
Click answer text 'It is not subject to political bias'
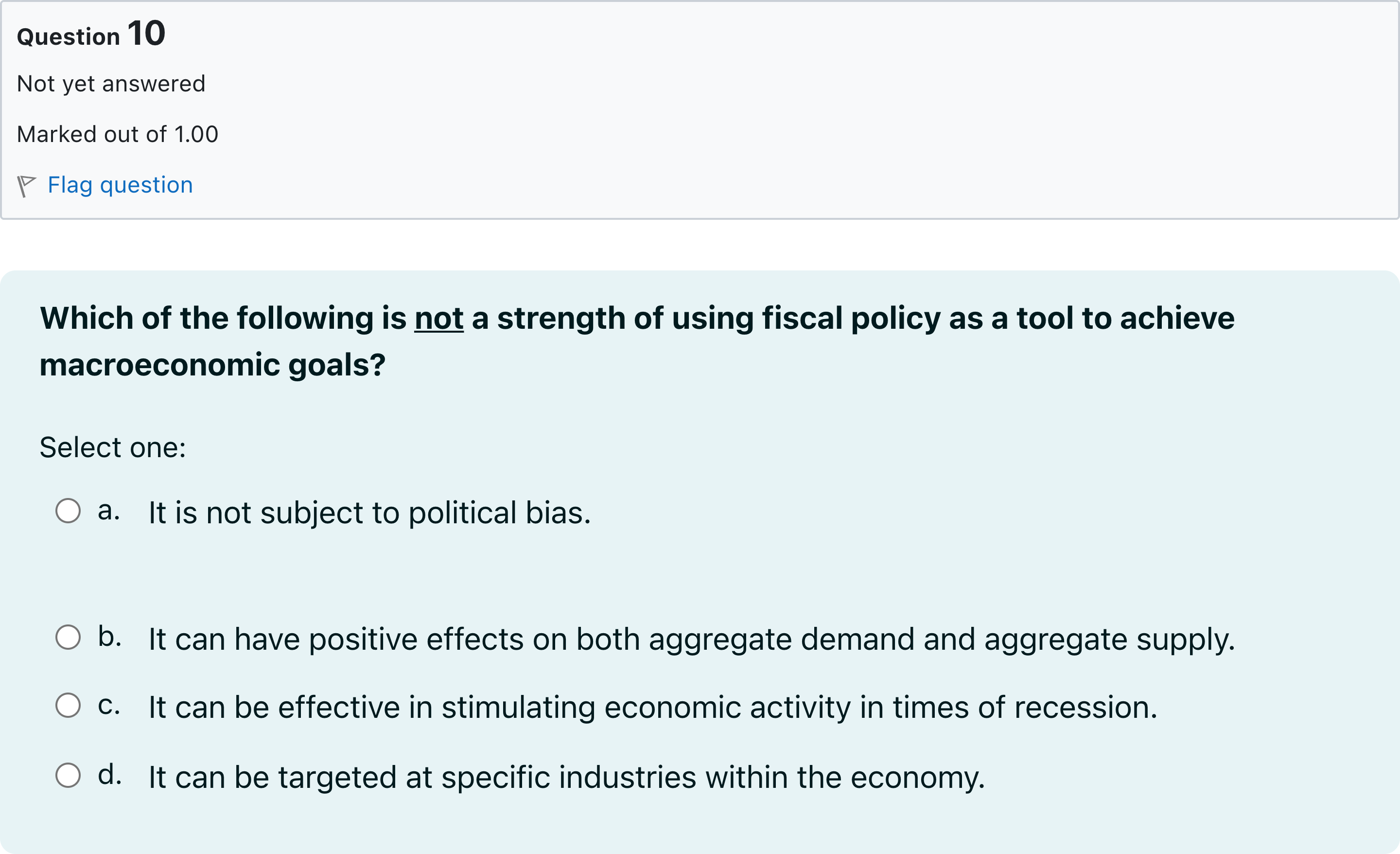coord(370,513)
